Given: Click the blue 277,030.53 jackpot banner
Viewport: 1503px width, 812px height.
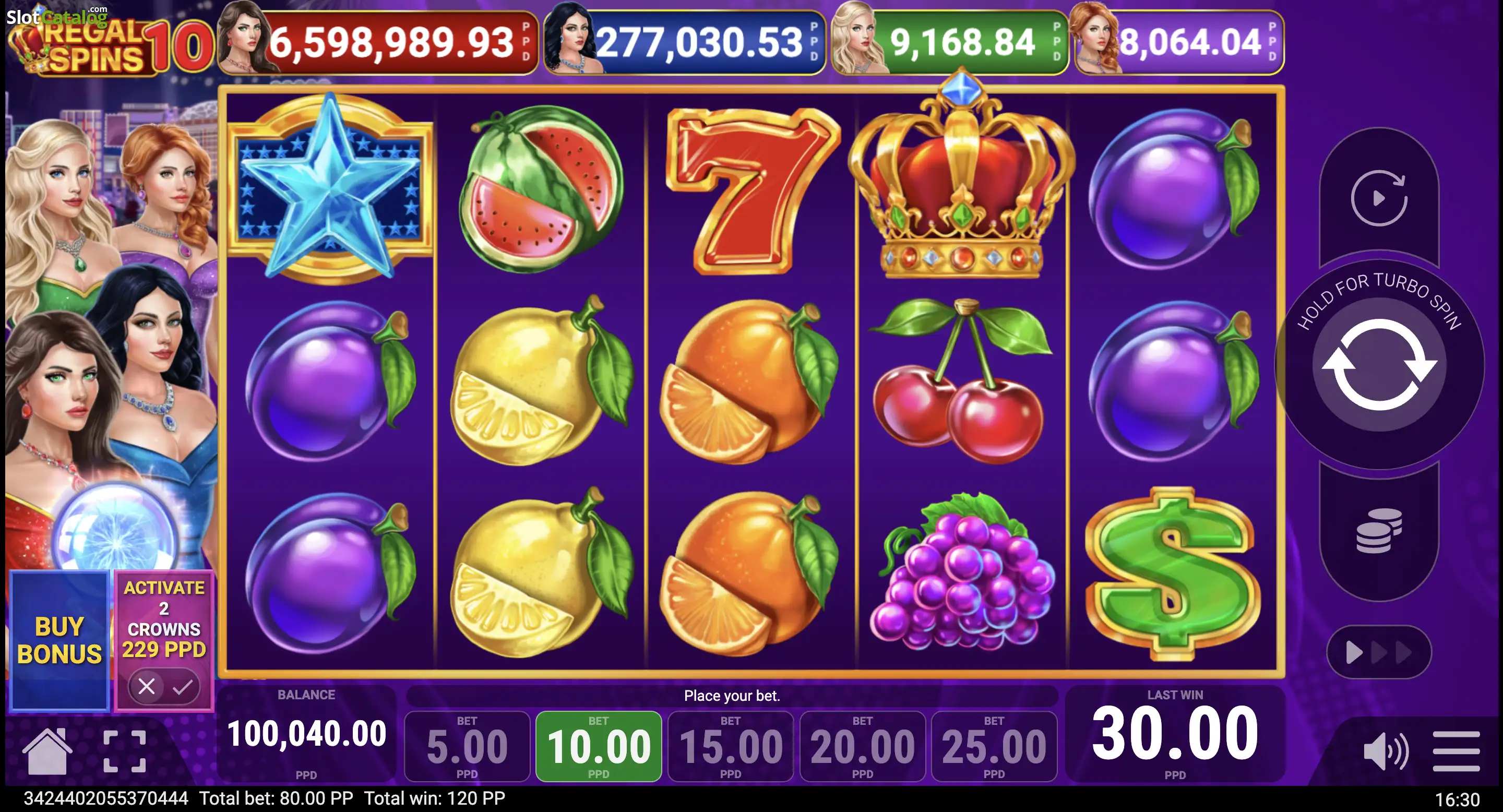Looking at the screenshot, I should (x=685, y=42).
